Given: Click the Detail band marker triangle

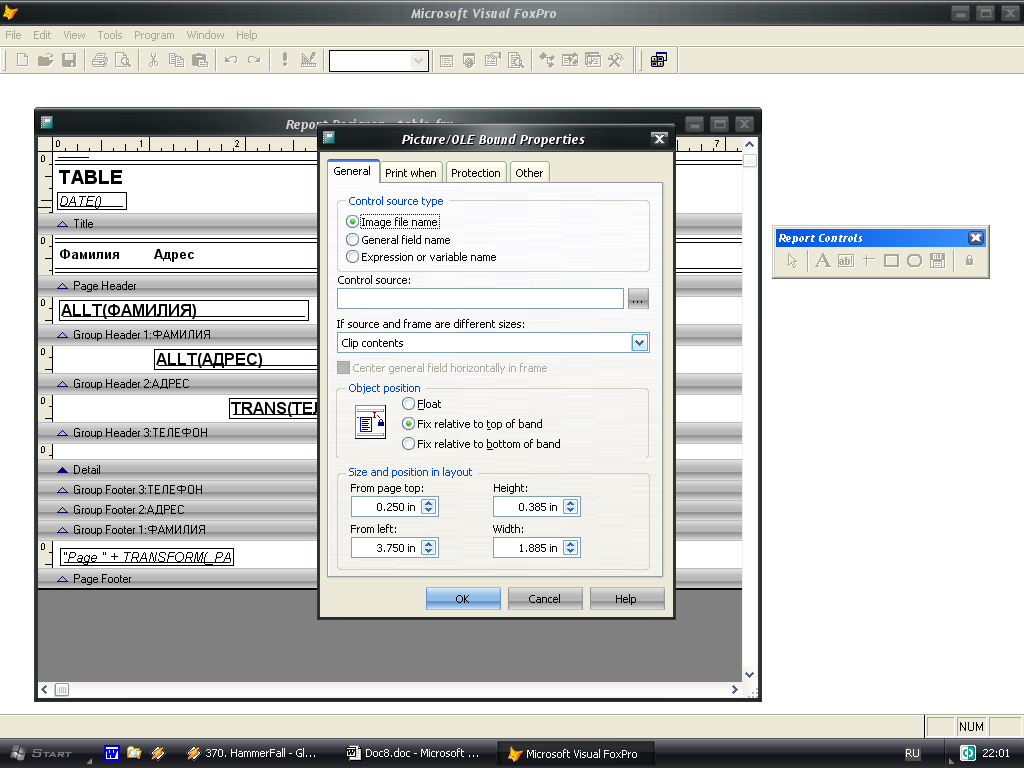Looking at the screenshot, I should point(63,470).
